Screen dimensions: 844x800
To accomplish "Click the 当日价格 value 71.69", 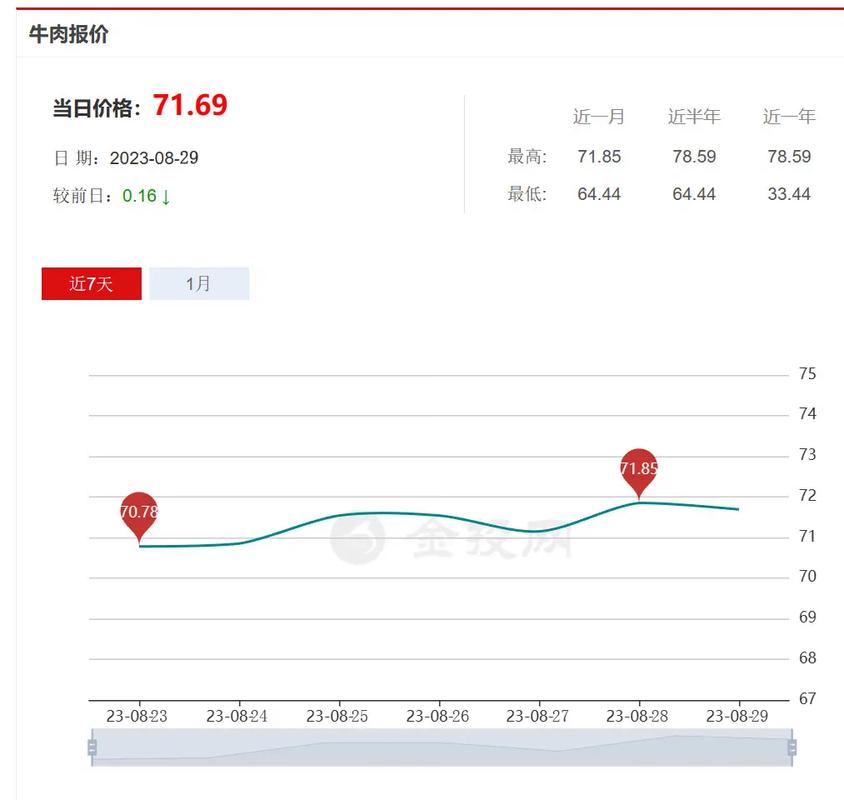I will tap(190, 105).
